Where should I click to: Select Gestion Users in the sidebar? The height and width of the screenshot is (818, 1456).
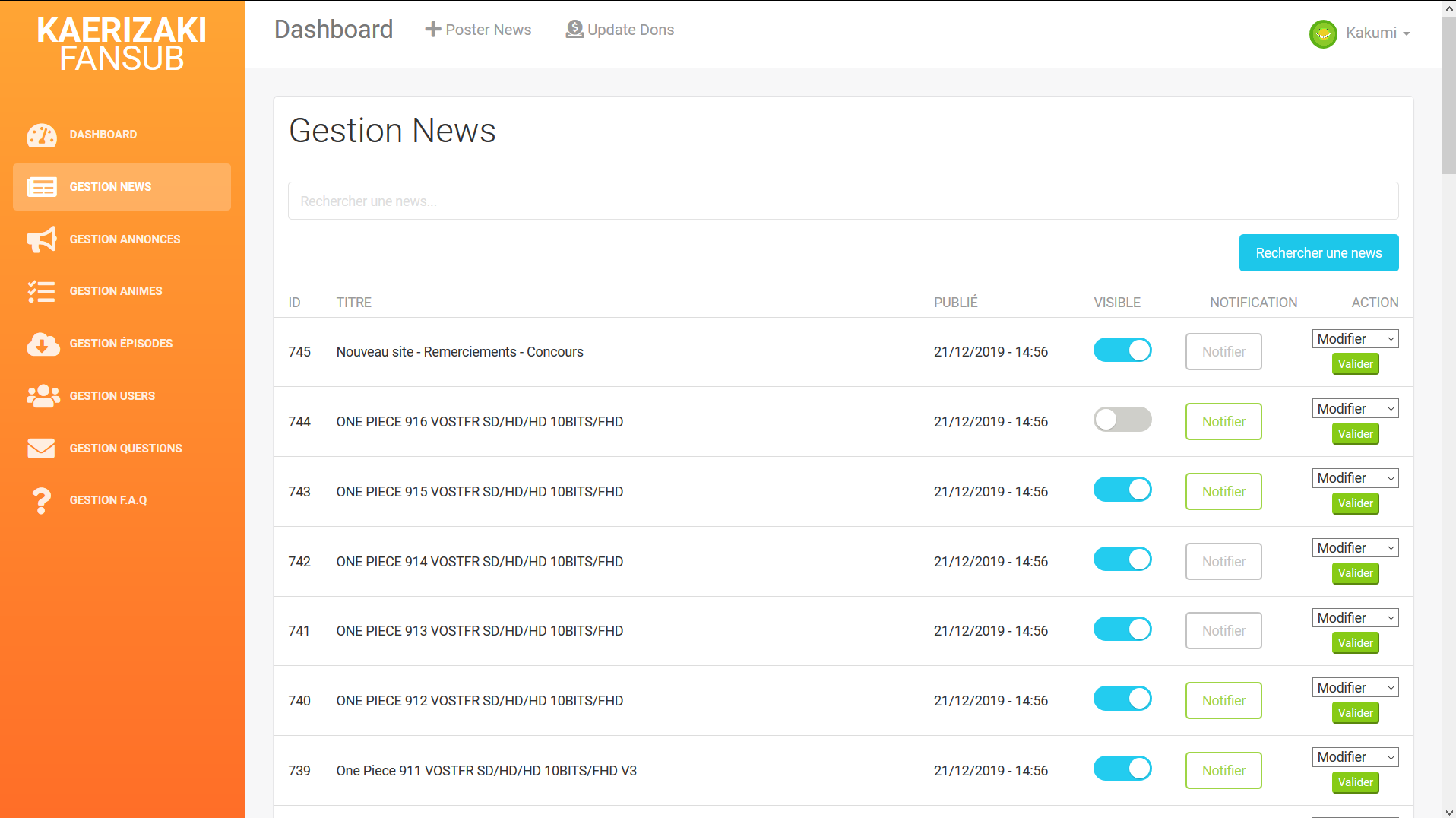(122, 396)
